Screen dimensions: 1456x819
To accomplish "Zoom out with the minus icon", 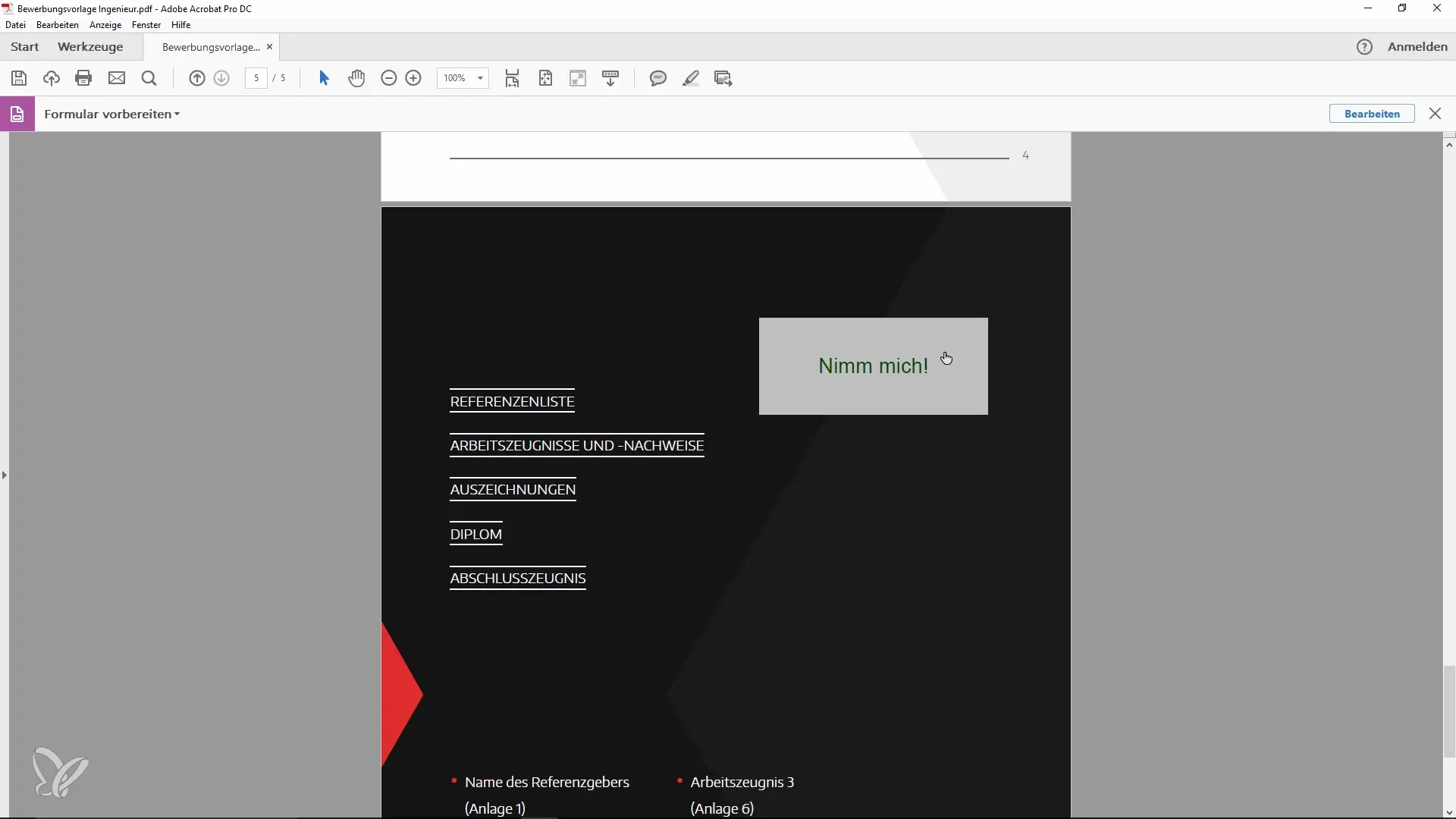I will (389, 78).
